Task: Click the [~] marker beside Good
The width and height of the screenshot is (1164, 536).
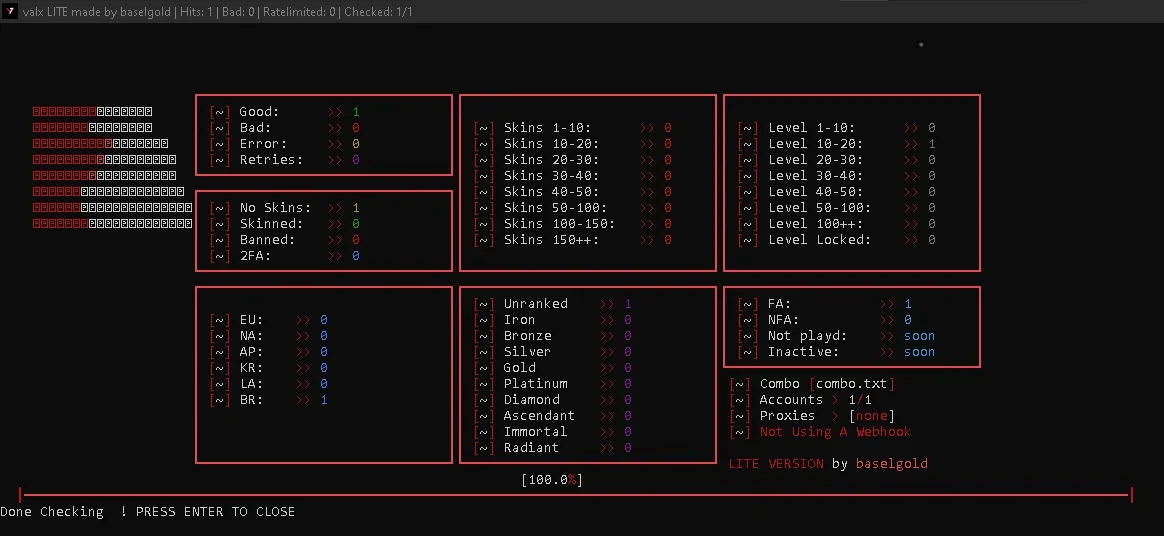Action: [x=220, y=112]
